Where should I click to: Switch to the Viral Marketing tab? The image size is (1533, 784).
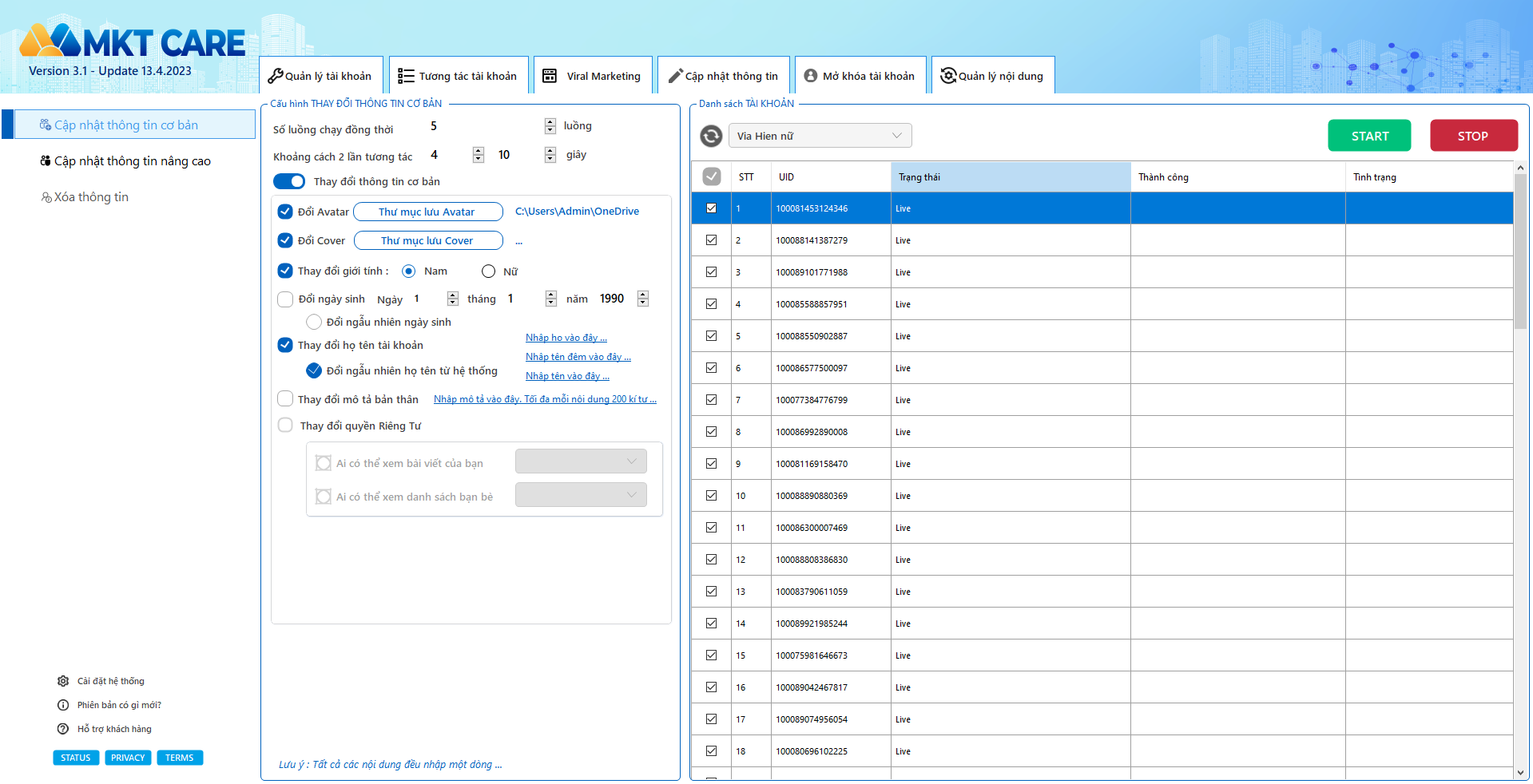593,76
